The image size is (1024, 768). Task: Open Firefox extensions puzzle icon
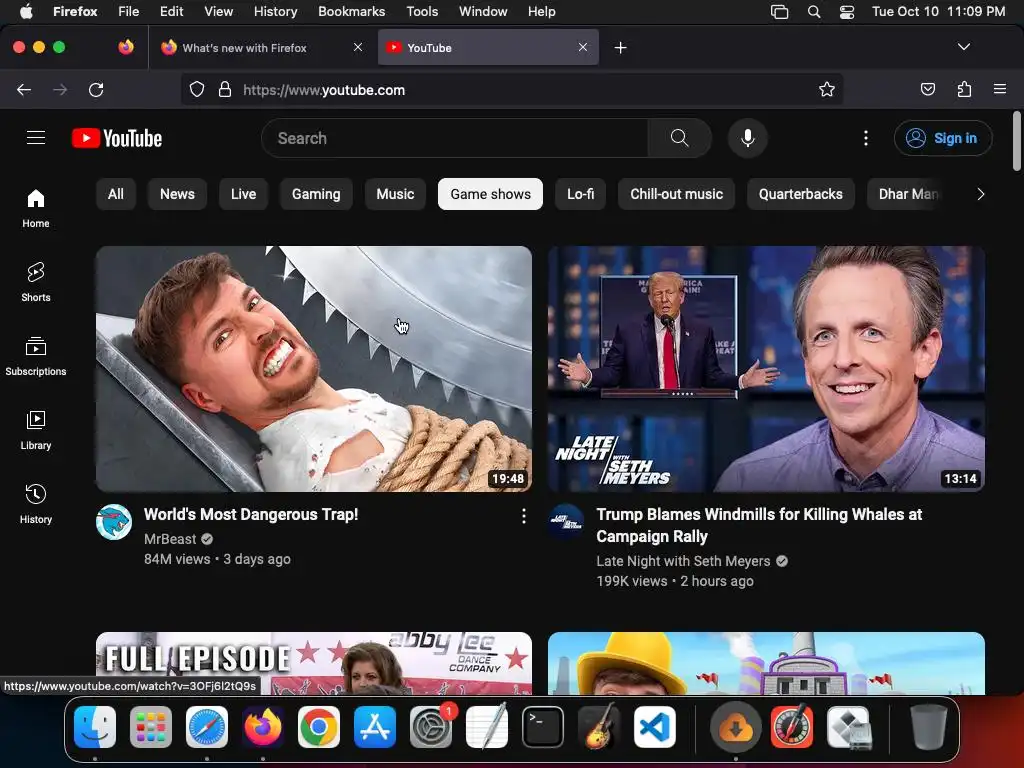964,89
